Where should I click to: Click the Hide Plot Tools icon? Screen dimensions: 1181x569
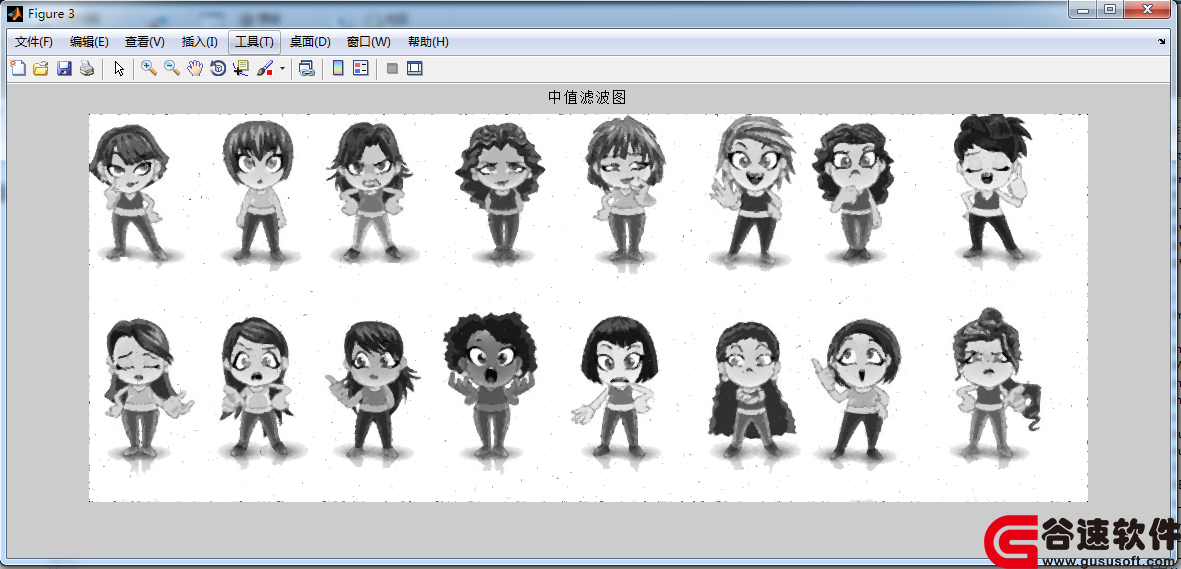[x=392, y=69]
